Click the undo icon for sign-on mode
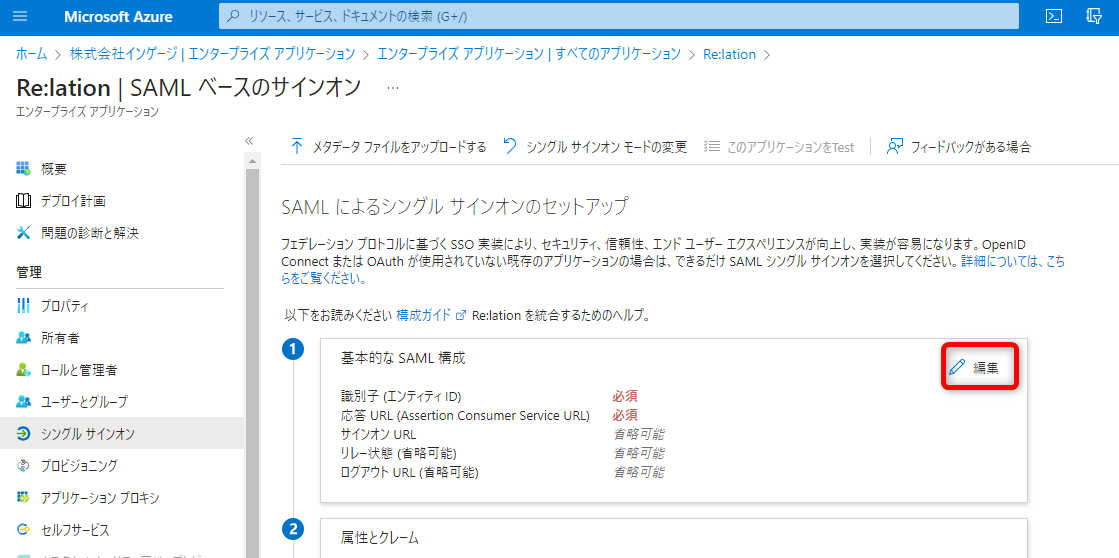This screenshot has width=1119, height=558. (x=510, y=146)
